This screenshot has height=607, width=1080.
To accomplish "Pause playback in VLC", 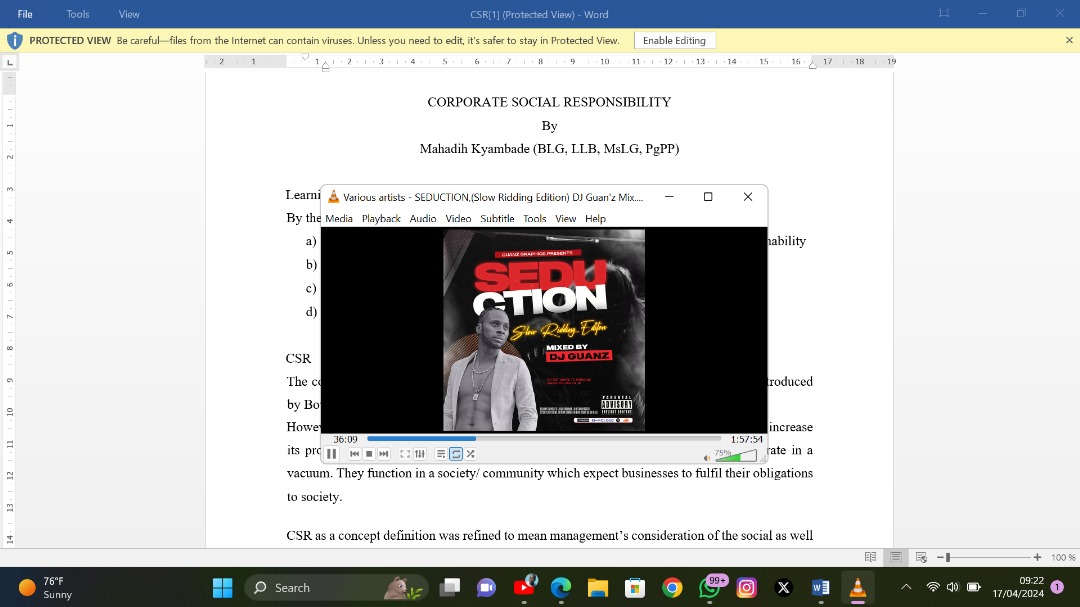I will (x=331, y=454).
